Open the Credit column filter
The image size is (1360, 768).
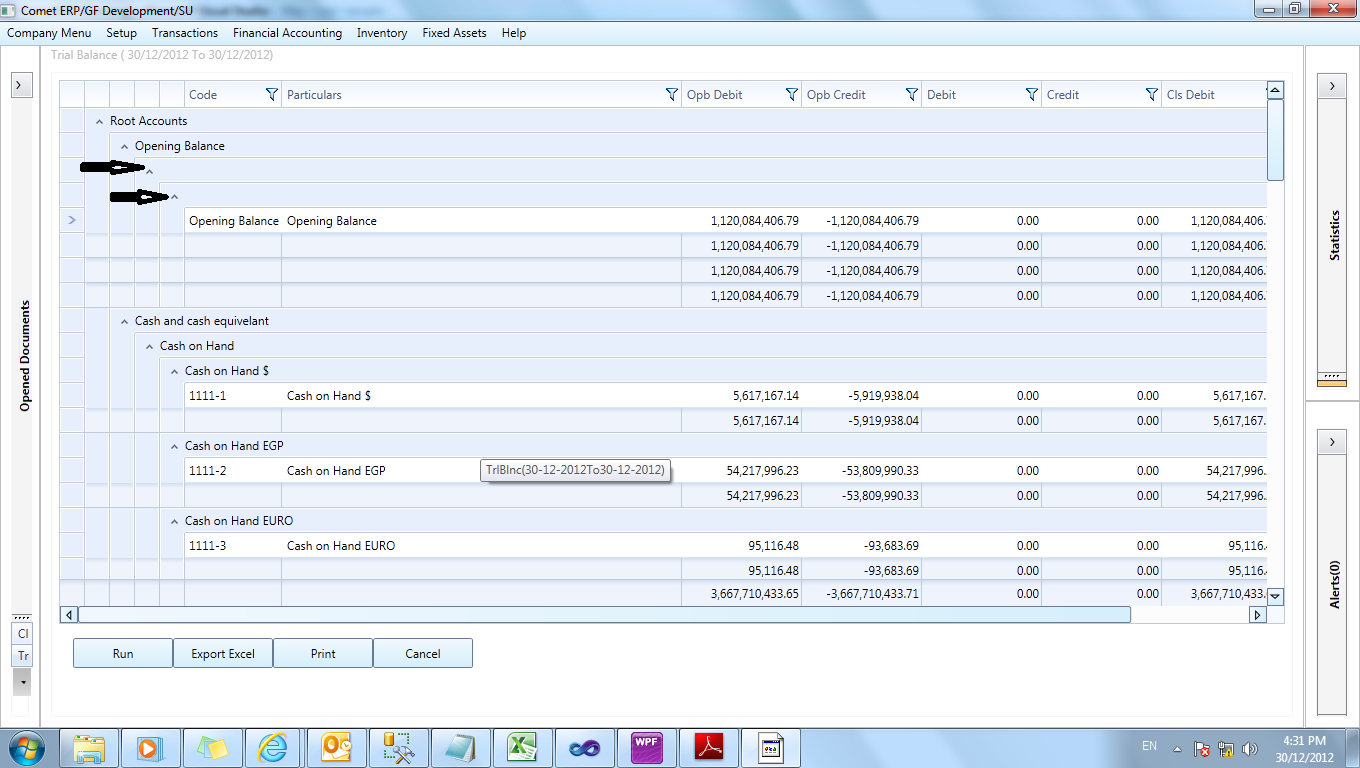[x=1151, y=94]
